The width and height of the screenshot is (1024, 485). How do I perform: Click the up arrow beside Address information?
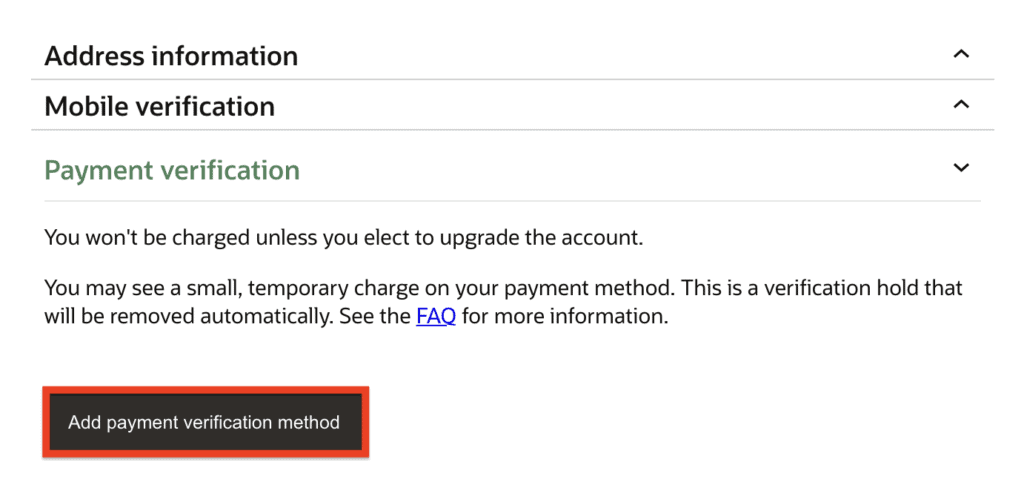[x=961, y=54]
